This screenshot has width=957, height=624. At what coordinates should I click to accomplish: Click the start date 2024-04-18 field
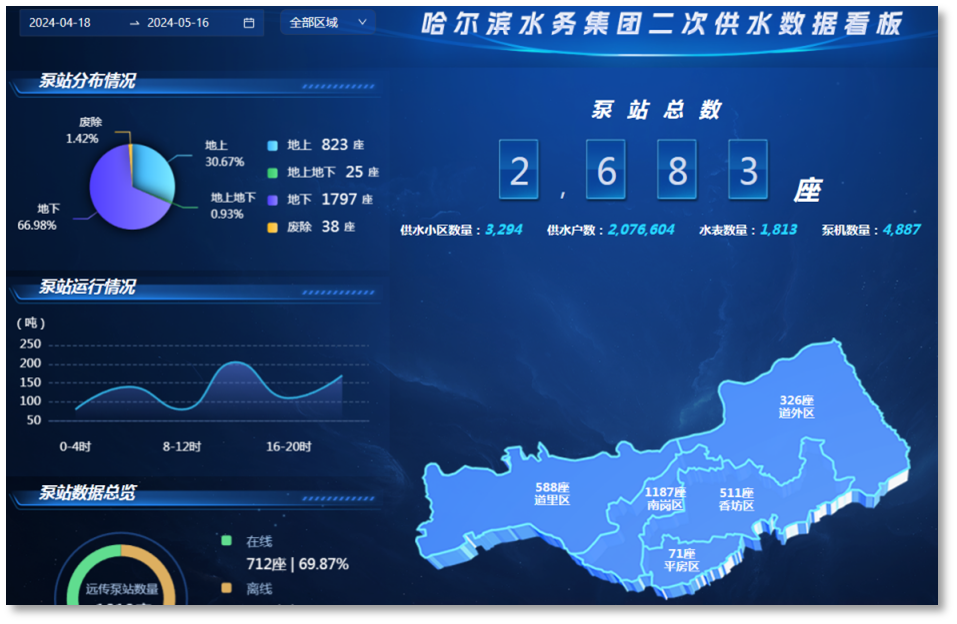[60, 23]
